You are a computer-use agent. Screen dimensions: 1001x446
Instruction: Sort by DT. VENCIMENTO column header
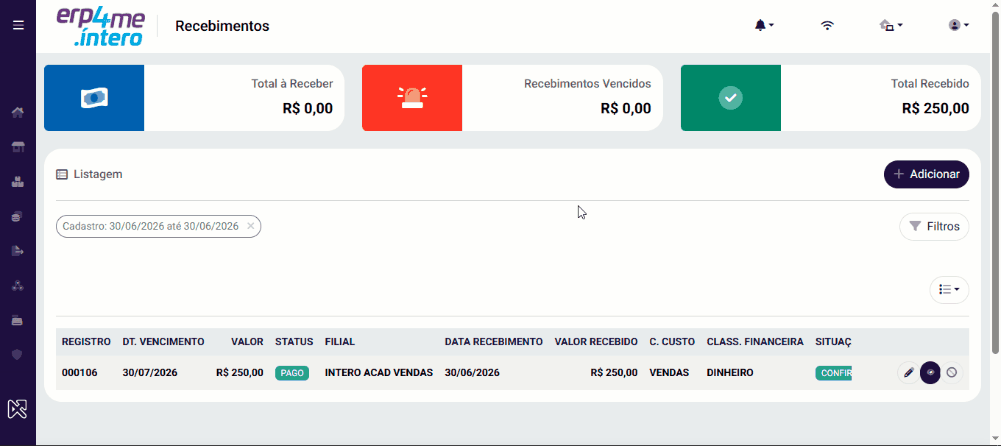[x=163, y=342]
